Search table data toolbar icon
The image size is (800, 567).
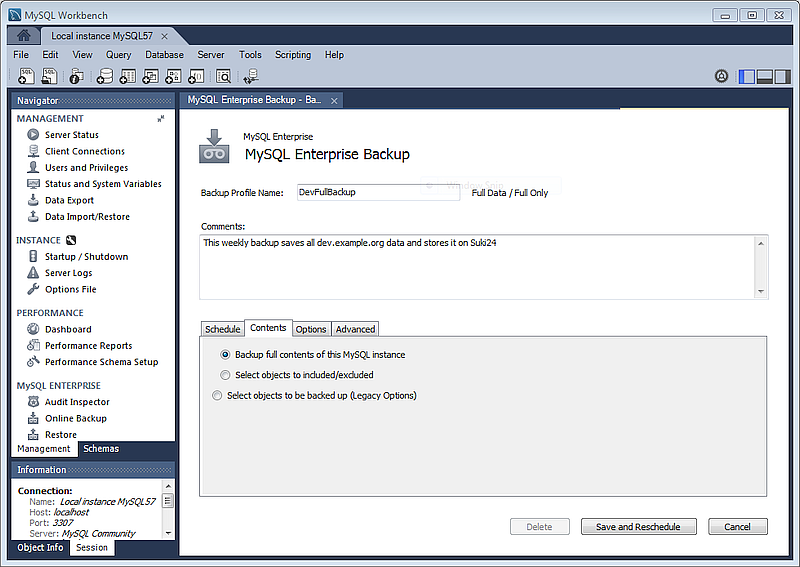(x=223, y=76)
